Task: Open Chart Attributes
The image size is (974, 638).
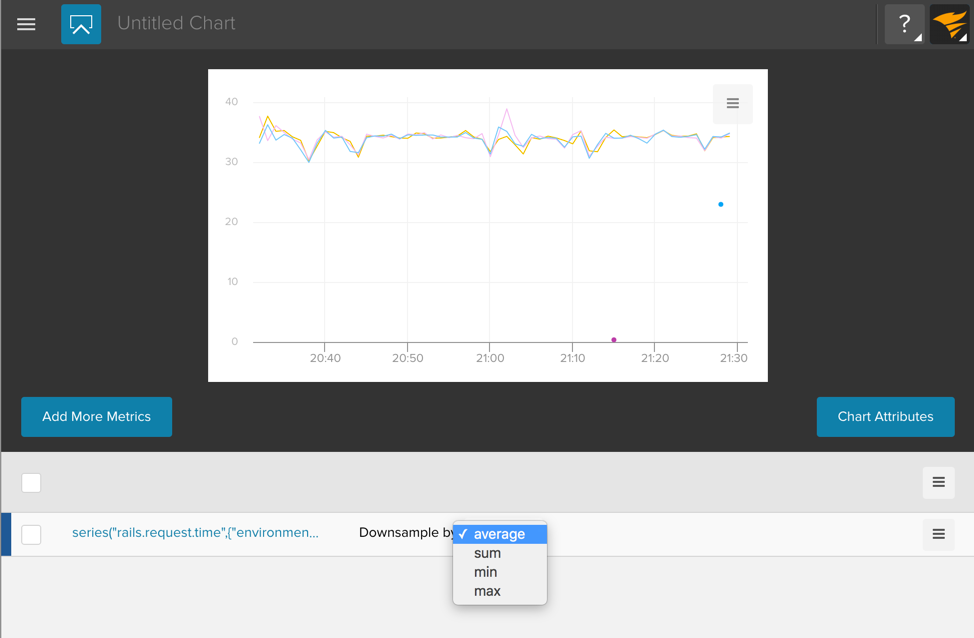Action: 885,417
